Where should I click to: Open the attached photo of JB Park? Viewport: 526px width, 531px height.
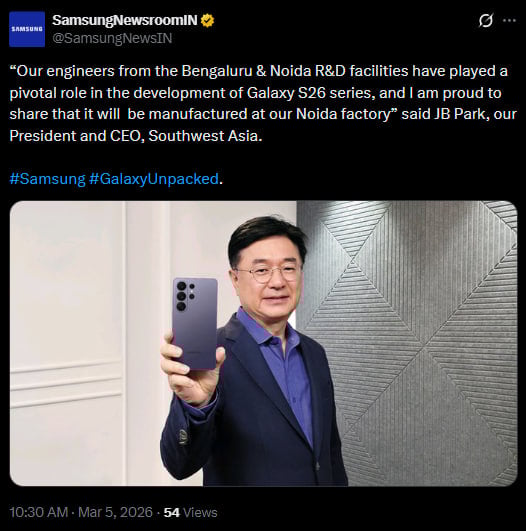(x=264, y=343)
